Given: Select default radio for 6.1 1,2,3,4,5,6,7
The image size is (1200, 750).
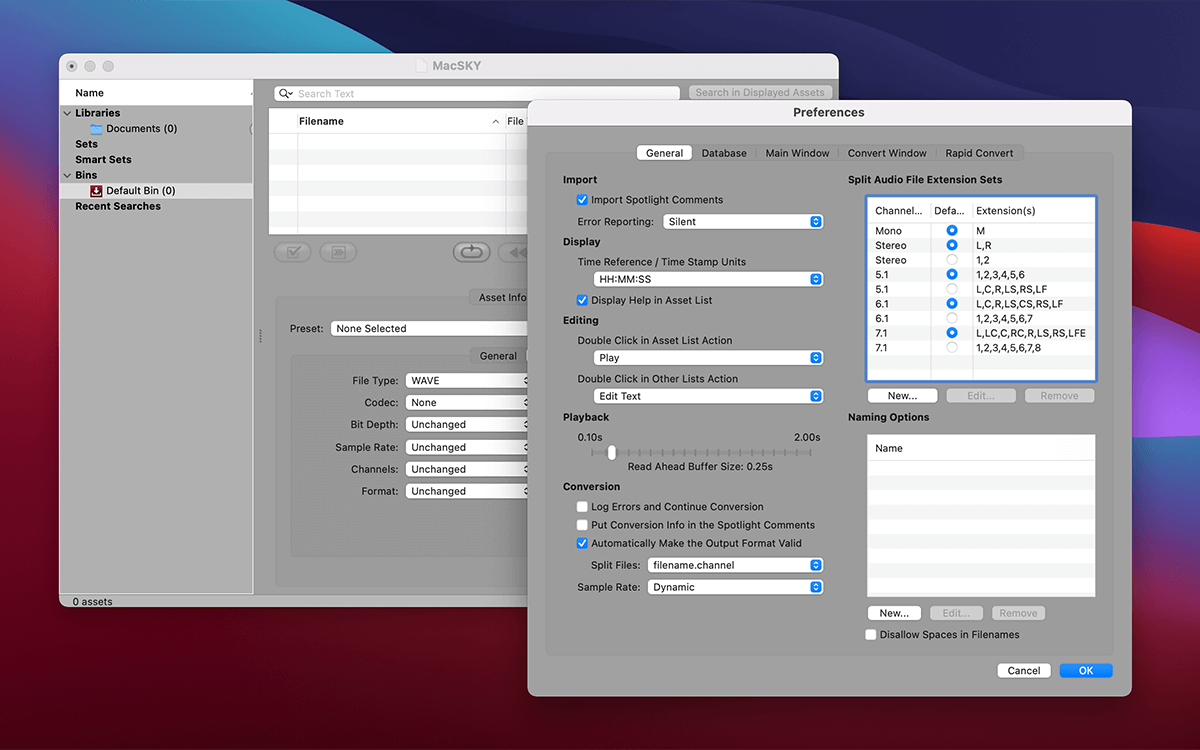Looking at the screenshot, I should click(x=951, y=318).
